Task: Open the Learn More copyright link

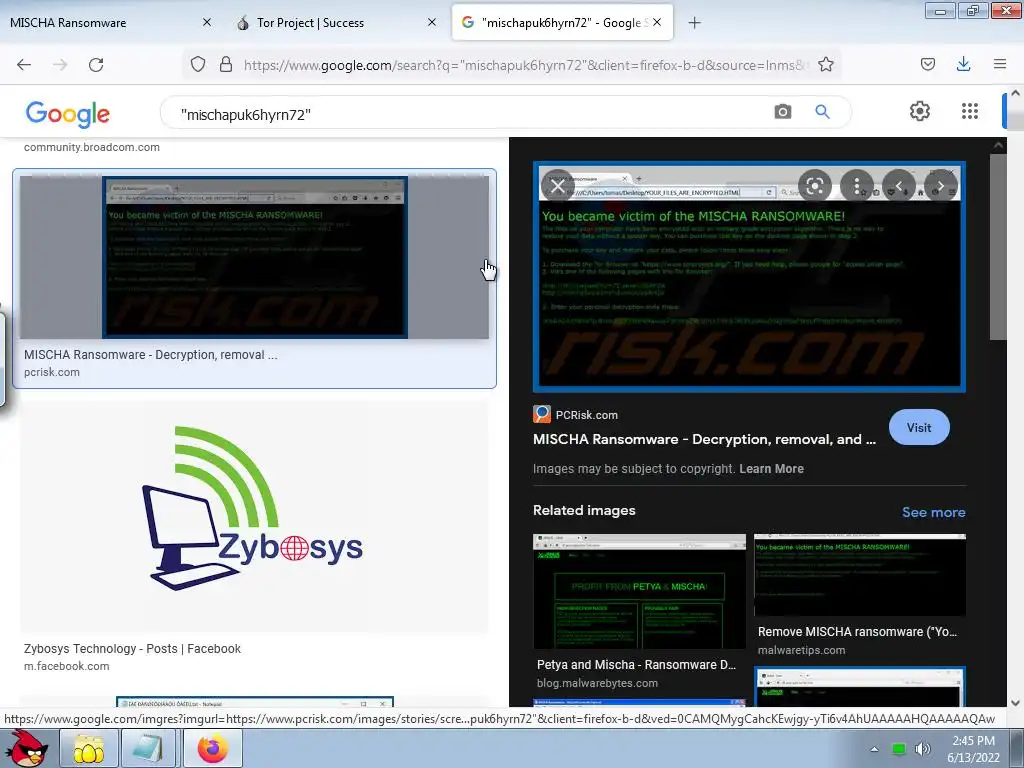Action: pyautogui.click(x=771, y=469)
